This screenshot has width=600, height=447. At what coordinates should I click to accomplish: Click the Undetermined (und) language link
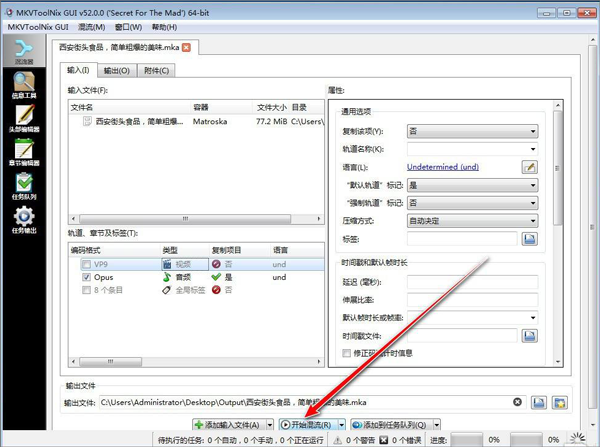pos(443,167)
